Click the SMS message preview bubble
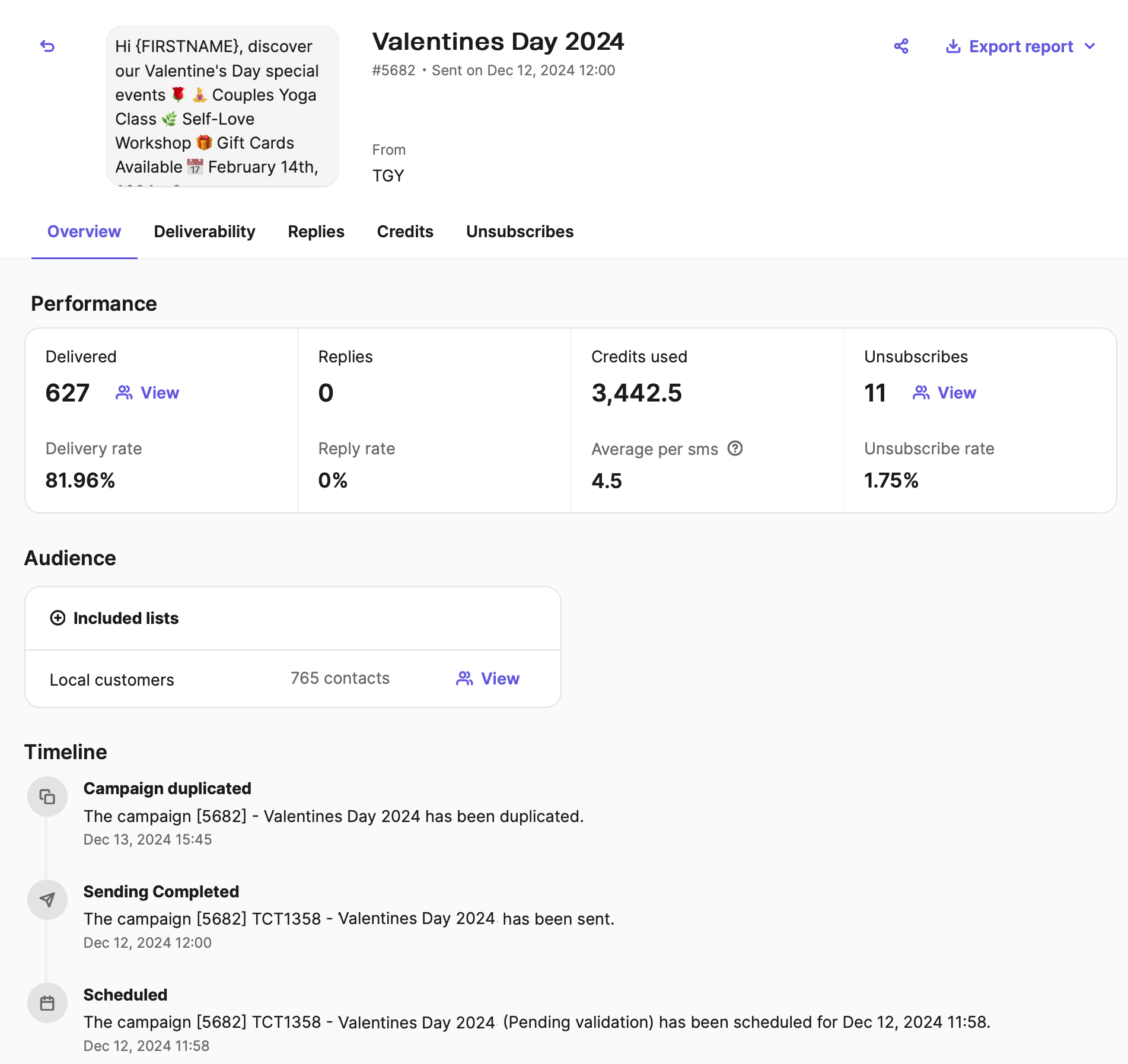 222,107
